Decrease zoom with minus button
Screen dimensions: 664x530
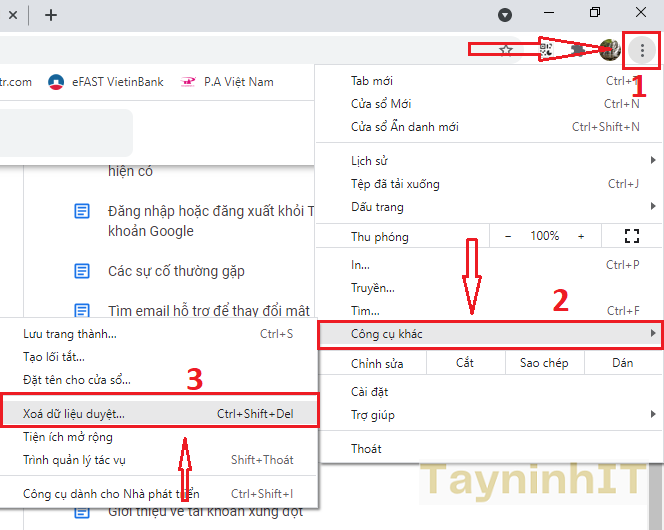508,236
